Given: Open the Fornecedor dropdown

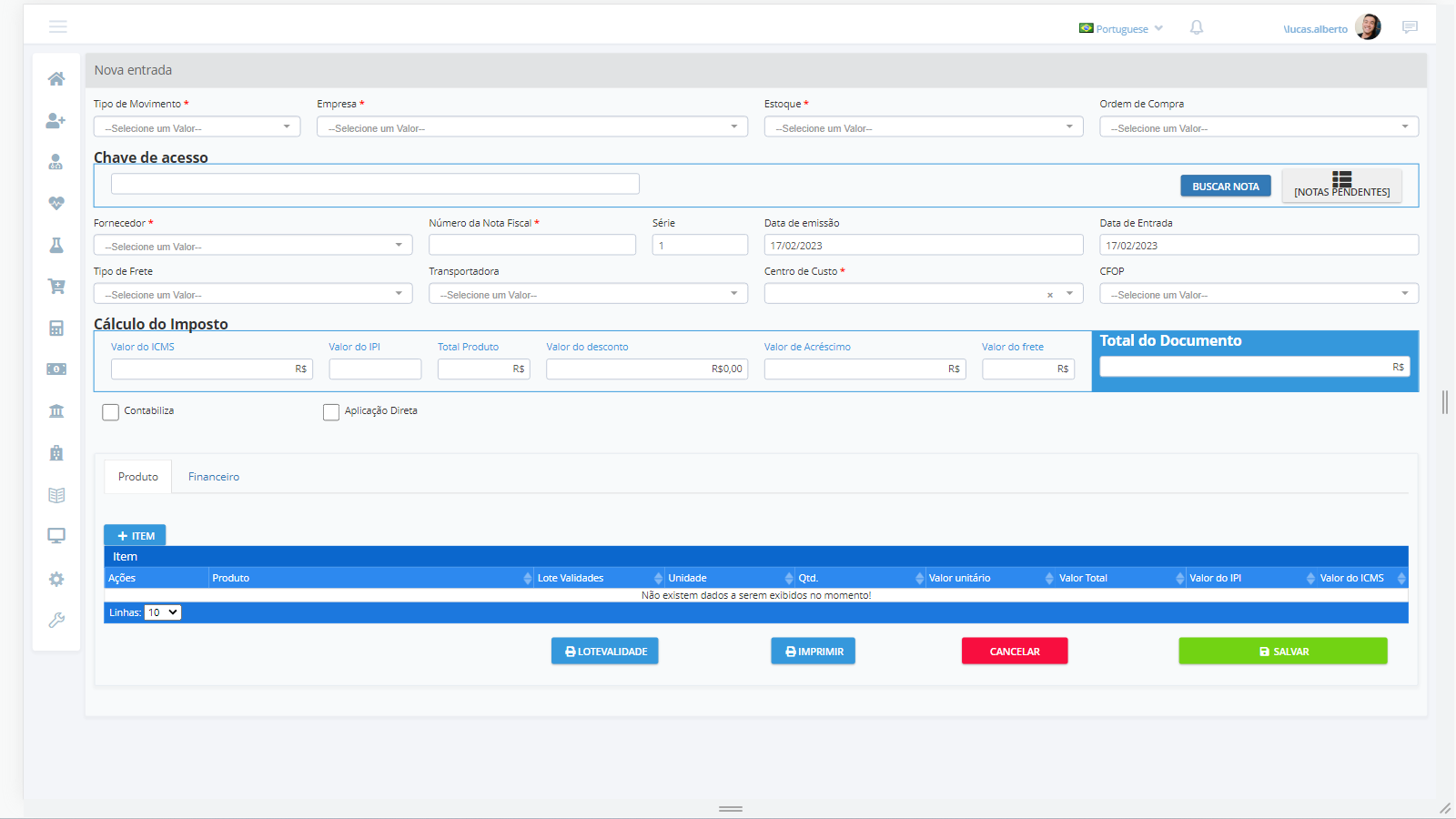Looking at the screenshot, I should [252, 246].
